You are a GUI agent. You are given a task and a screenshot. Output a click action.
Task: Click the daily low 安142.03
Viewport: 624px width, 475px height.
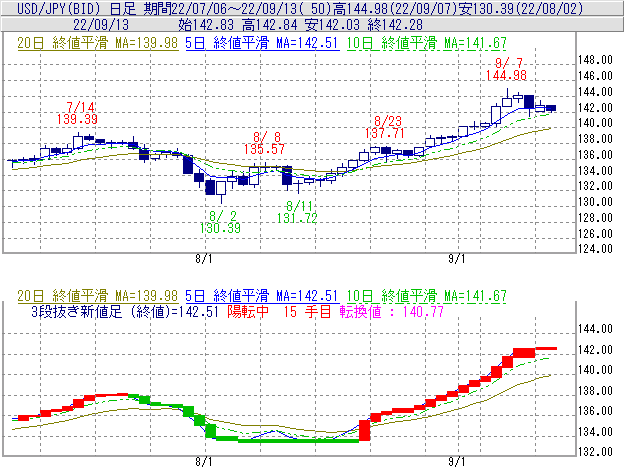(x=332, y=25)
